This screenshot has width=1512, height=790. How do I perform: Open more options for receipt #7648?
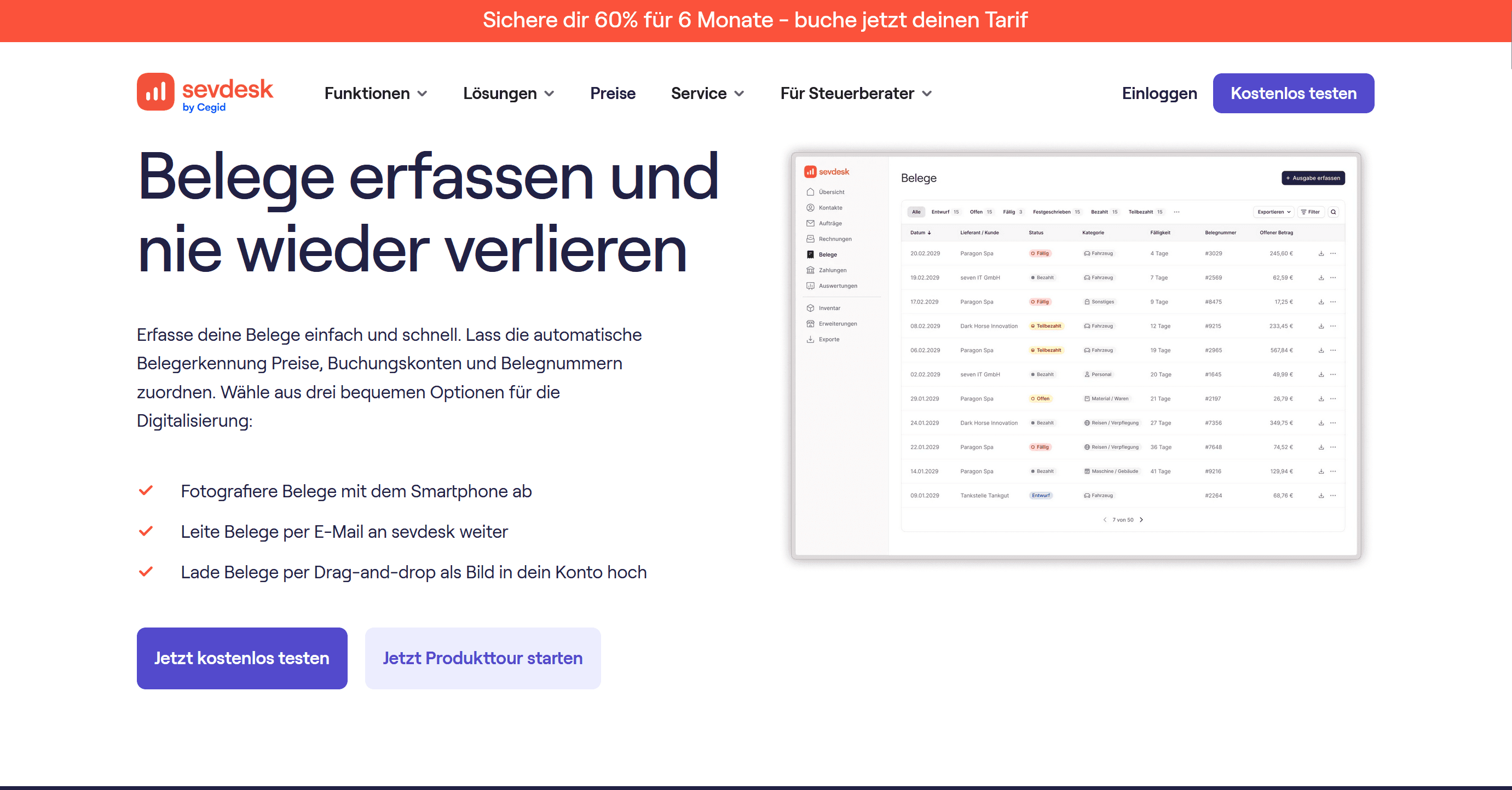pyautogui.click(x=1333, y=447)
